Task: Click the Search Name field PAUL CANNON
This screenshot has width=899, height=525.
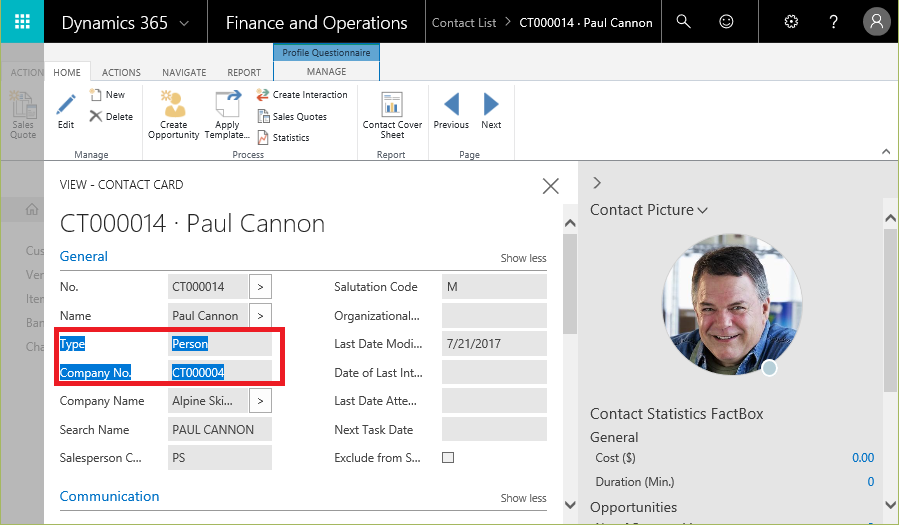Action: click(220, 430)
